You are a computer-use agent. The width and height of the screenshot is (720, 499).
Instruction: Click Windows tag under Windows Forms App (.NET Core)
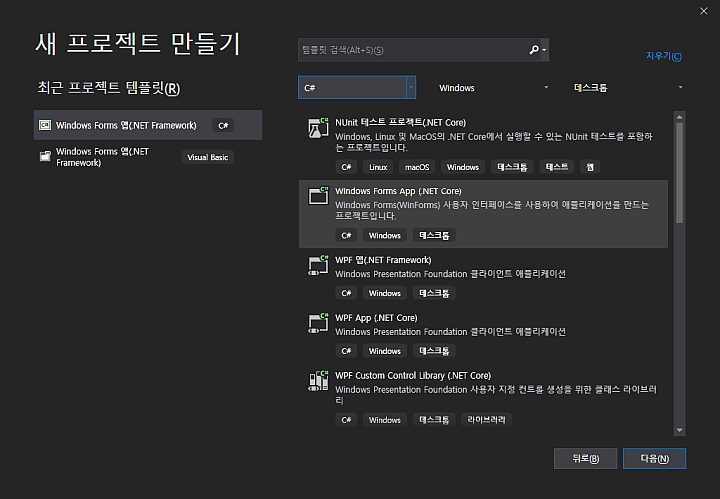[x=385, y=235]
